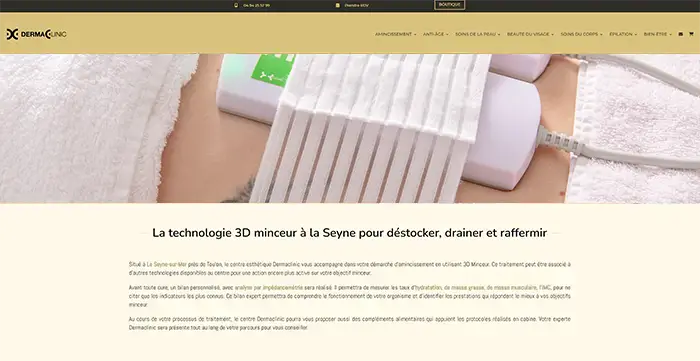Screen dimensions: 700x361
Task: Click heading 'La technologie 3D minceur à la Seyne'
Action: [x=350, y=232]
